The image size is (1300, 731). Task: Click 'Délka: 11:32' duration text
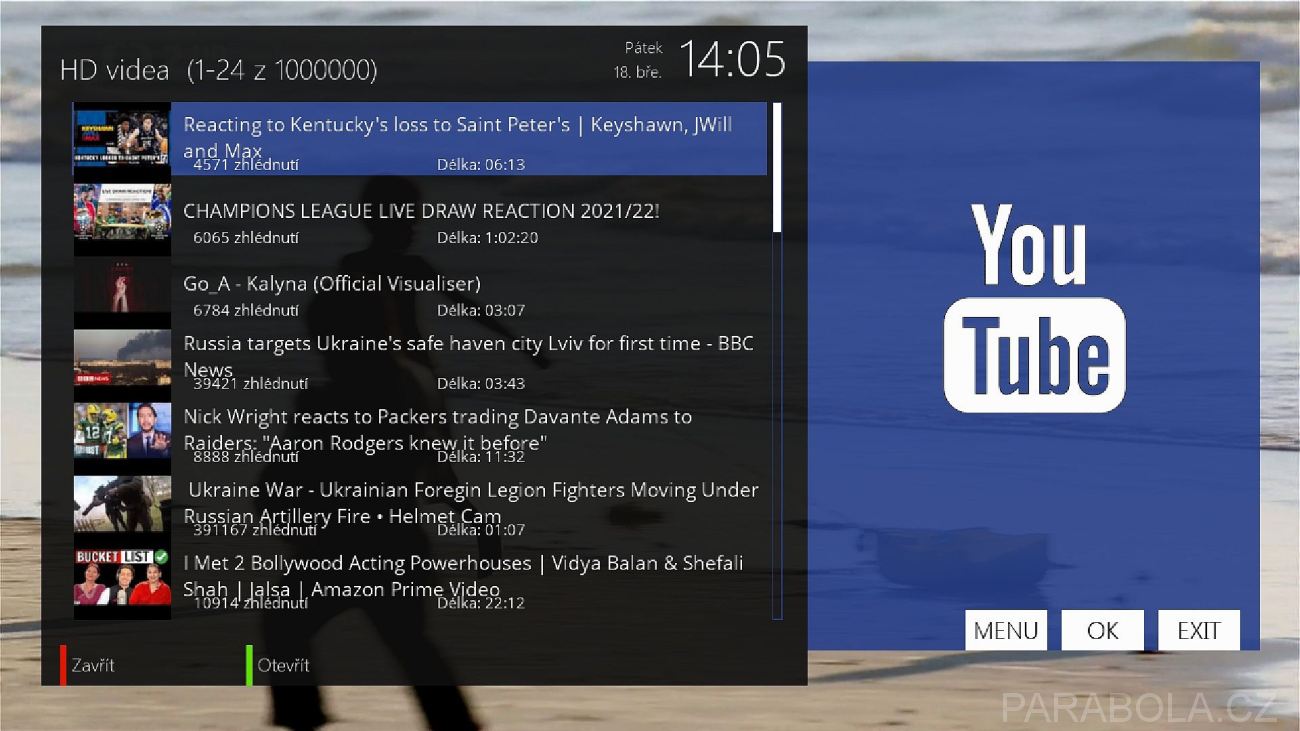tap(481, 457)
